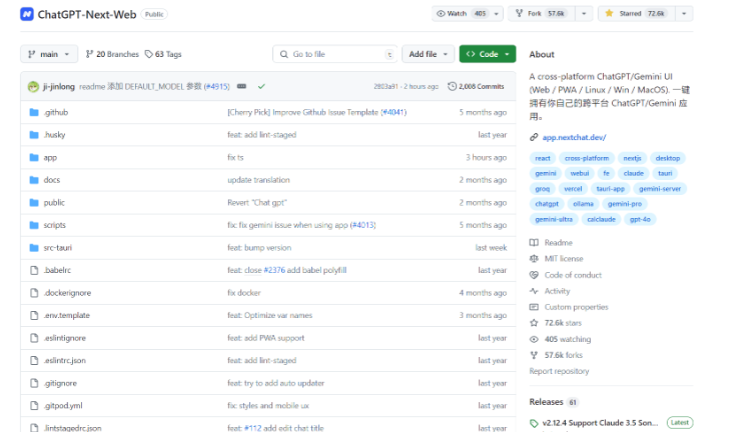The image size is (751, 432).
Task: Open ji-jinlong author profile link
Action: click(59, 87)
